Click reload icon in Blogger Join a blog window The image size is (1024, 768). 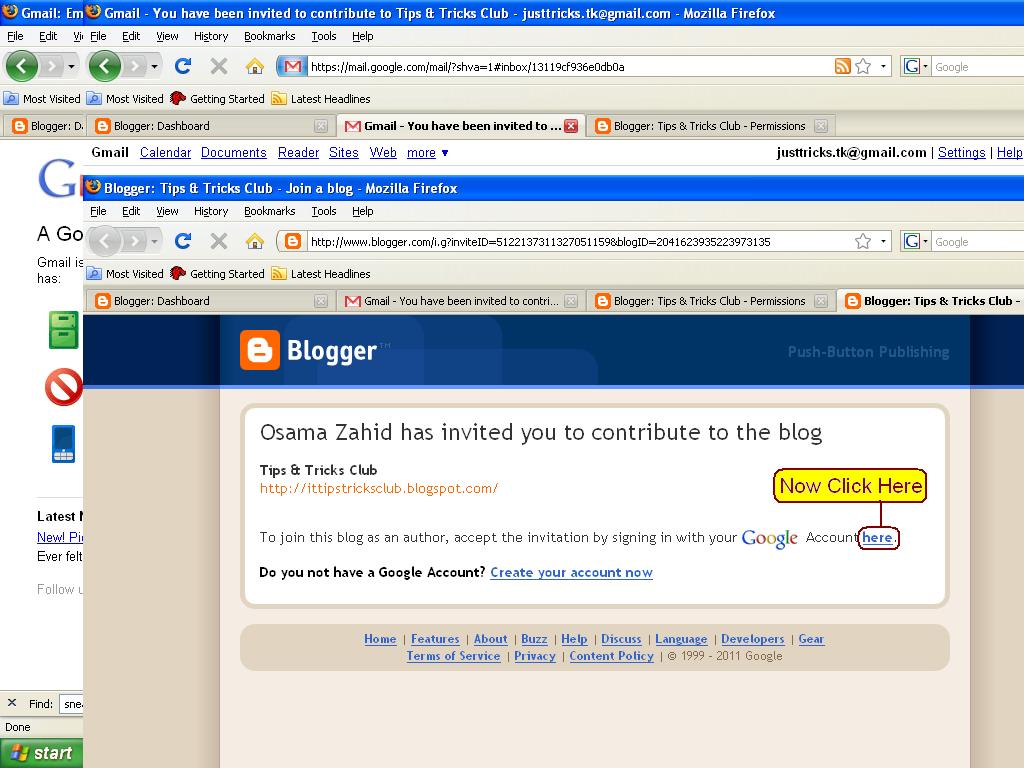point(183,241)
